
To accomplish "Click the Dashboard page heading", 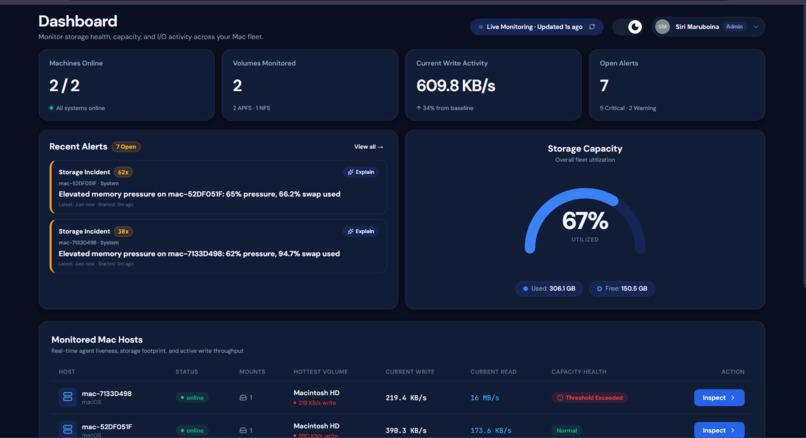I will [78, 21].
